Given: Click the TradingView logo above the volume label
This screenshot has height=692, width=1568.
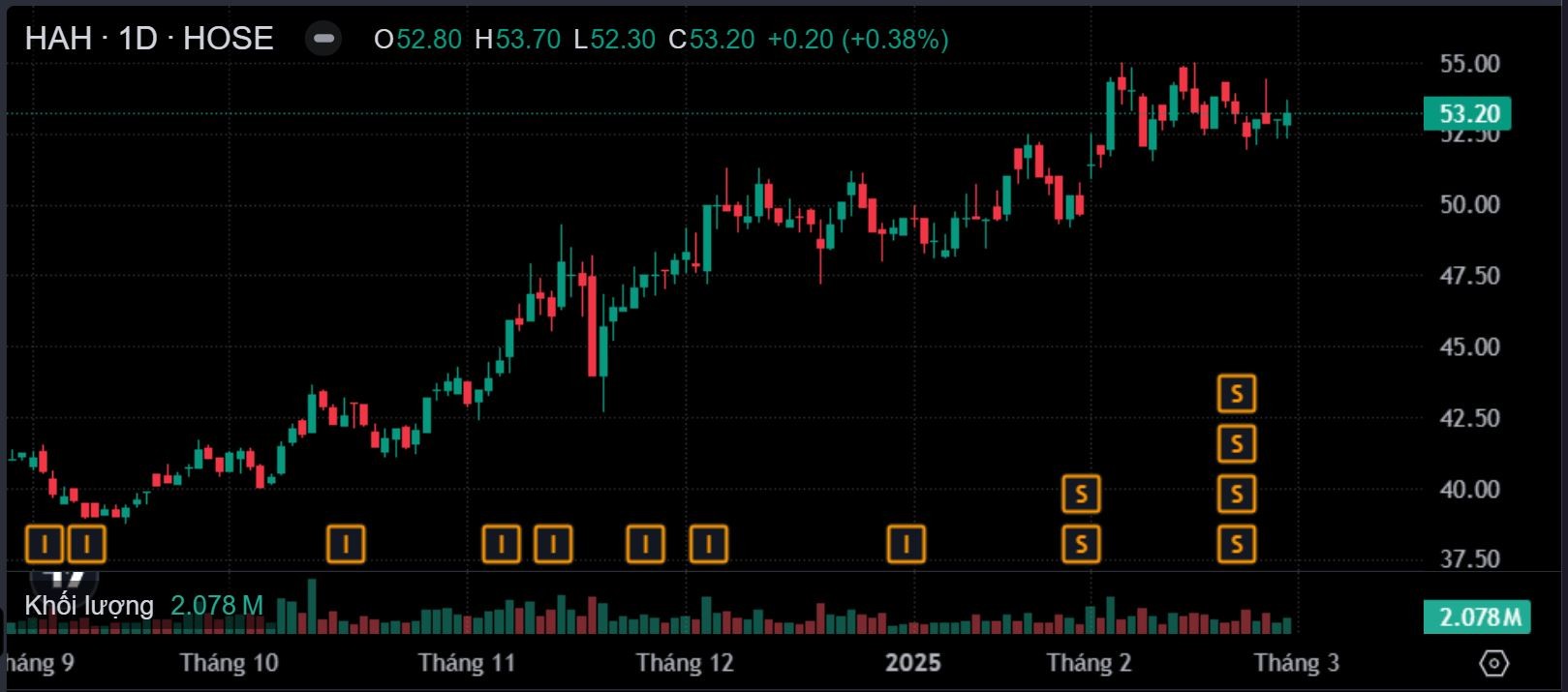Looking at the screenshot, I should (65, 579).
